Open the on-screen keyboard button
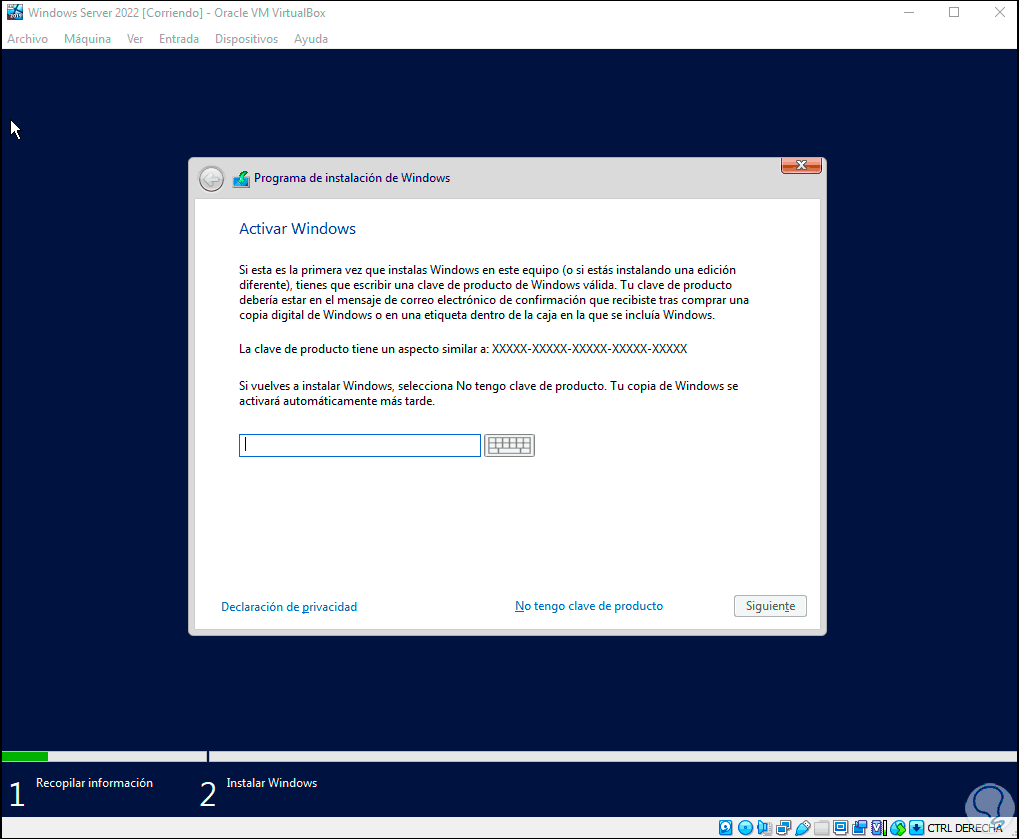 510,445
